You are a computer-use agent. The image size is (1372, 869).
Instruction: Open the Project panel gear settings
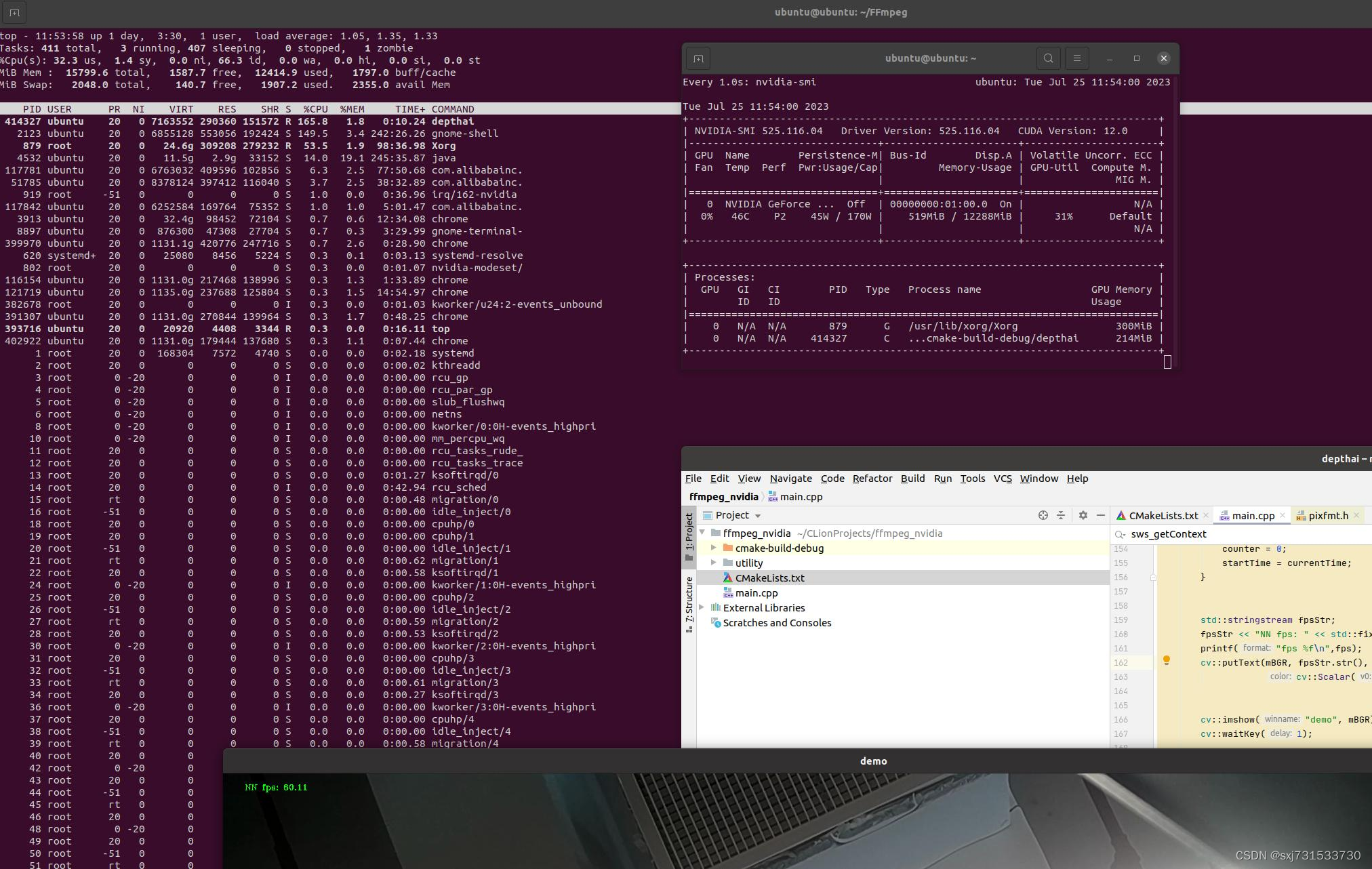[x=1083, y=515]
